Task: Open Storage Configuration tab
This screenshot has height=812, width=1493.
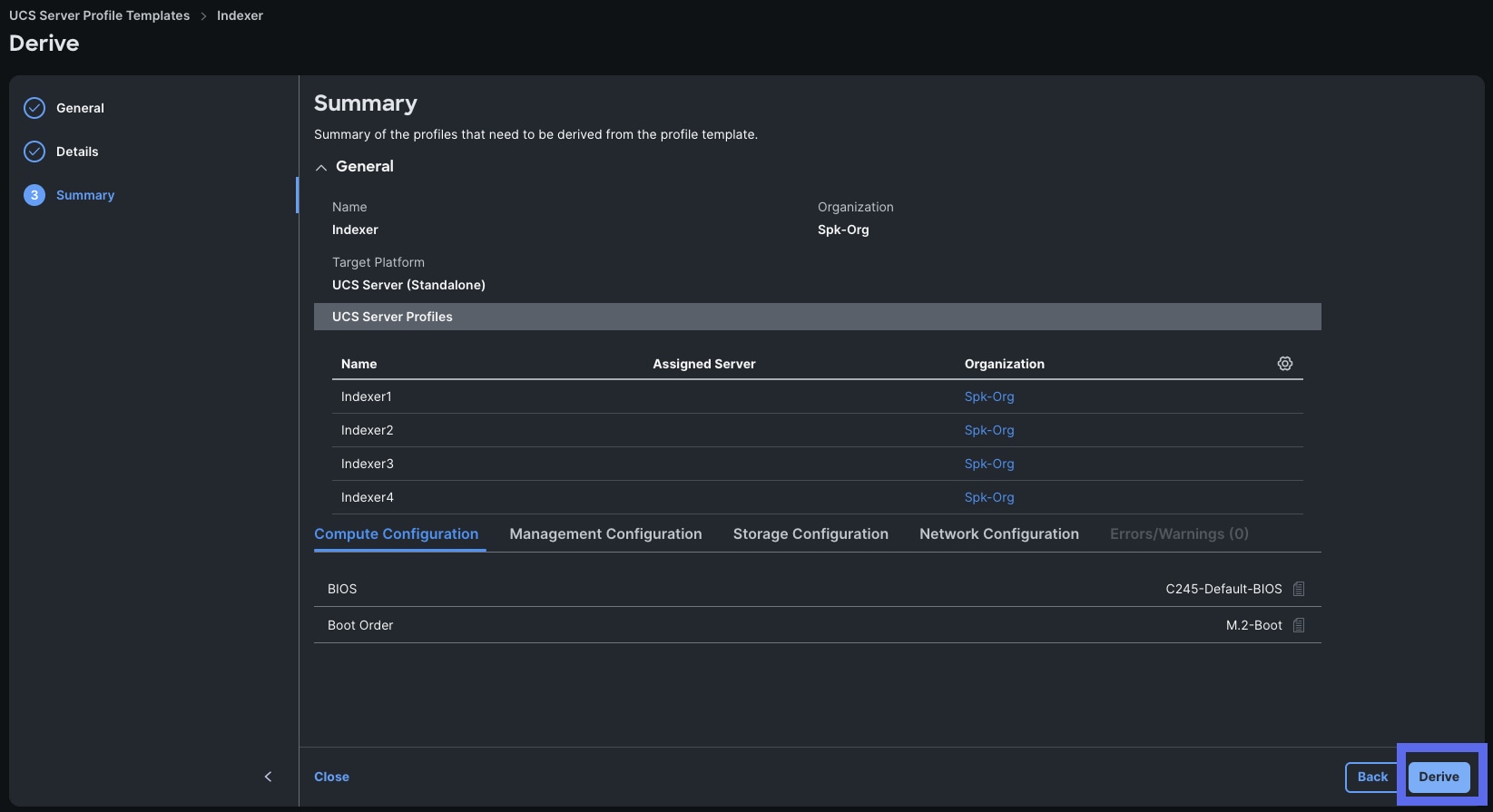Action: point(810,534)
